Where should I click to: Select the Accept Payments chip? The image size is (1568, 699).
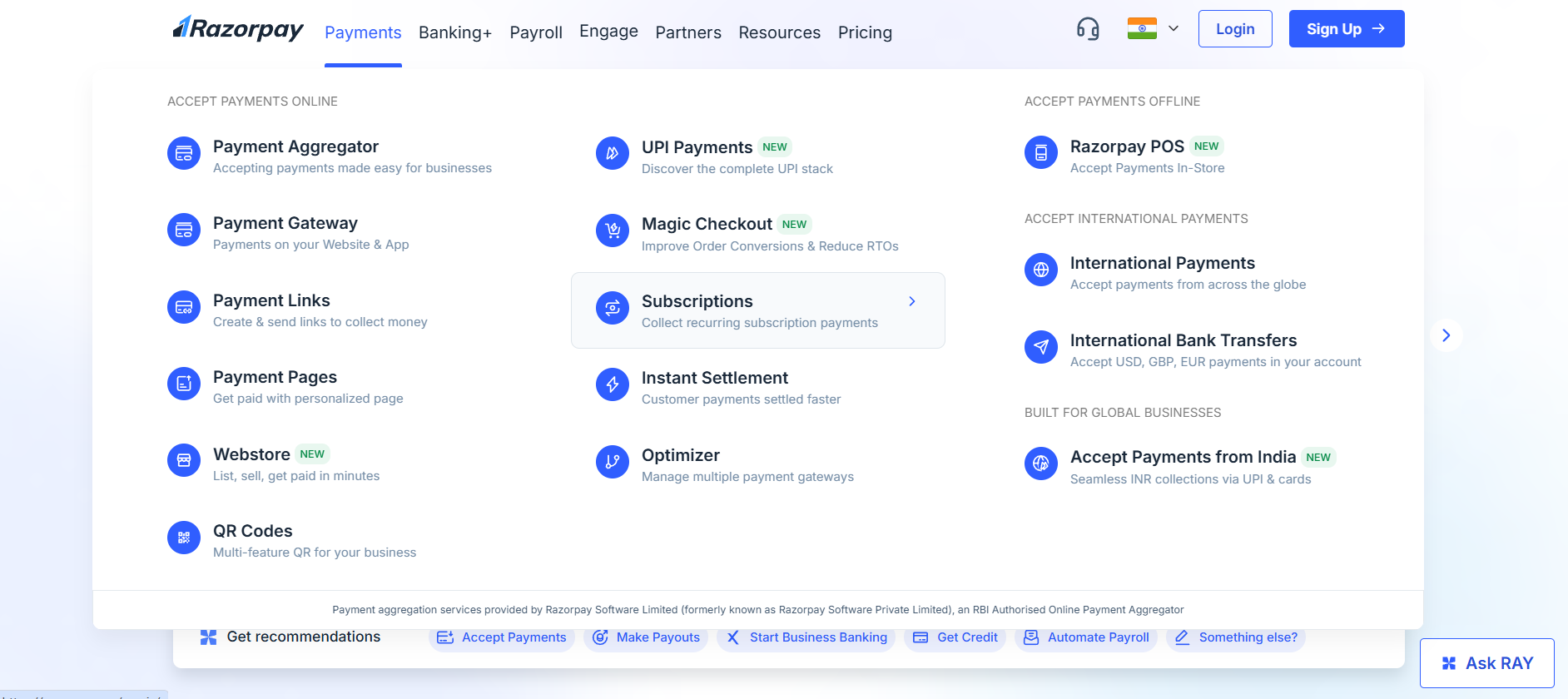(502, 637)
